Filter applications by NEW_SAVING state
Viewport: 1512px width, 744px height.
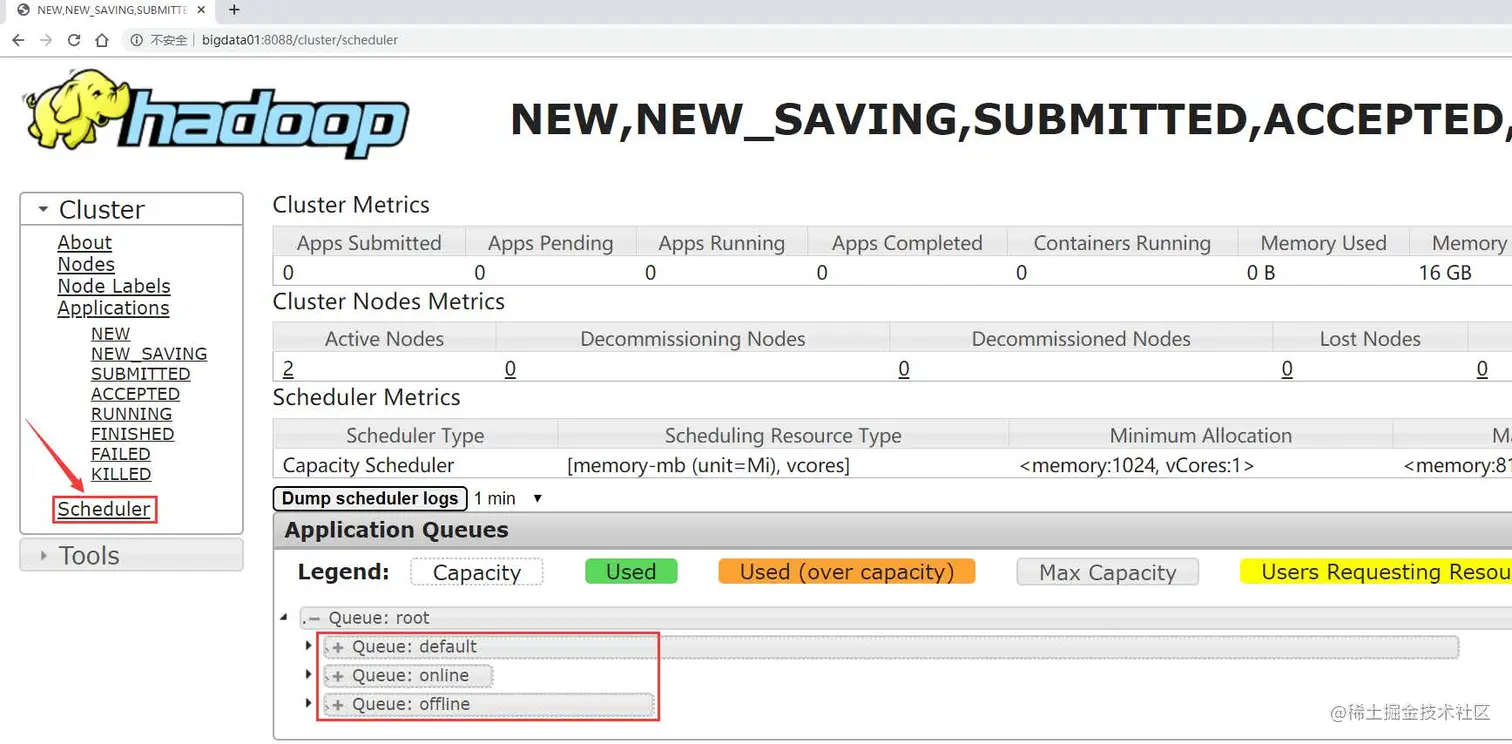click(149, 354)
